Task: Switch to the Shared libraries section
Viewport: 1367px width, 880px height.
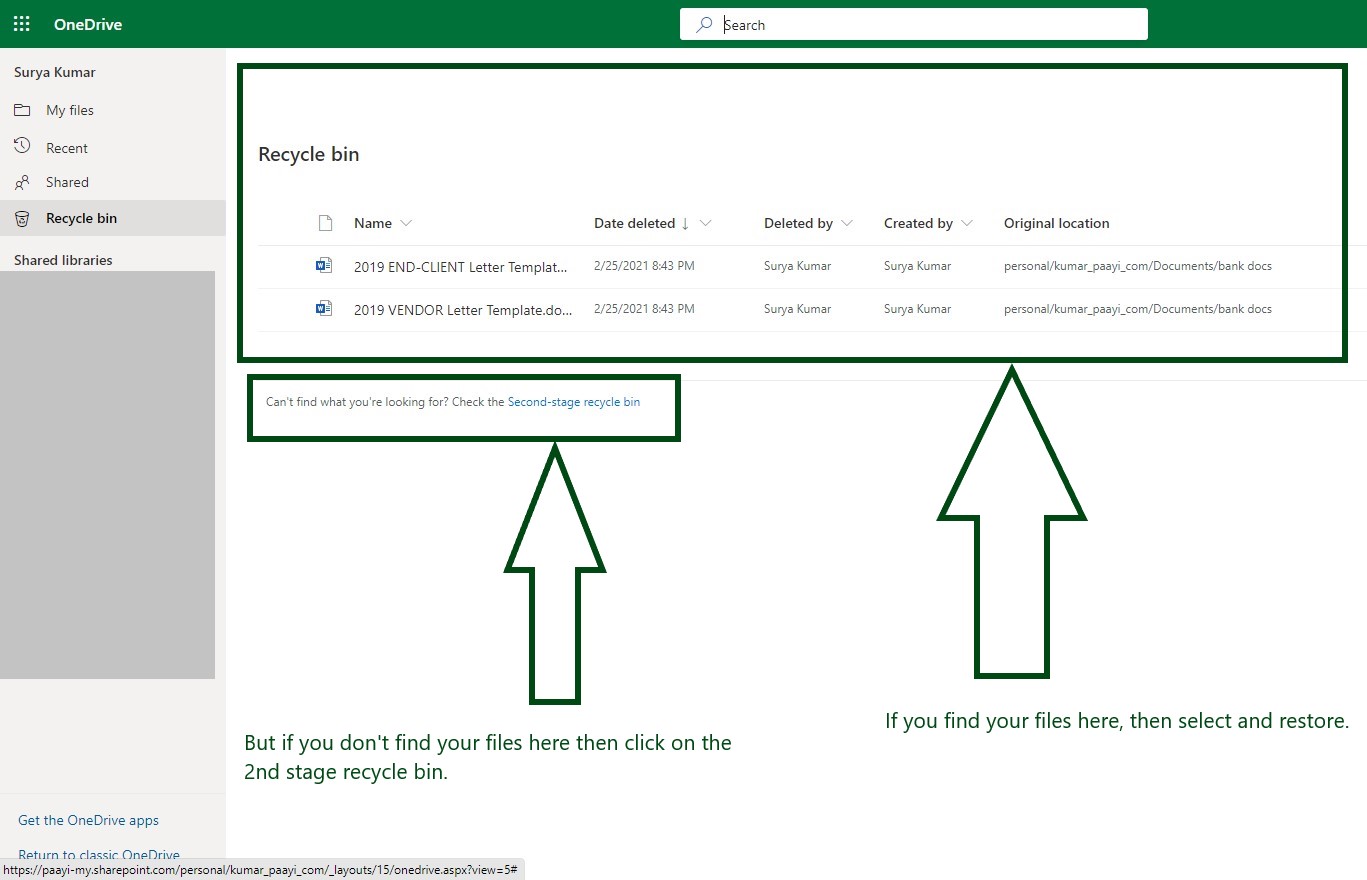Action: click(x=64, y=260)
